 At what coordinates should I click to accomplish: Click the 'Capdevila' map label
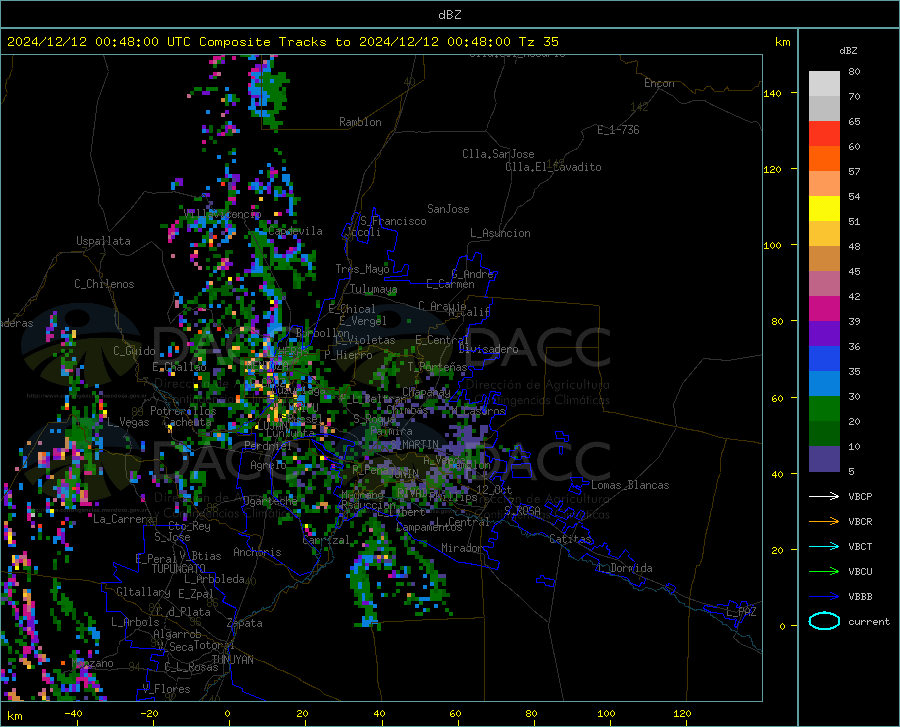click(x=295, y=231)
